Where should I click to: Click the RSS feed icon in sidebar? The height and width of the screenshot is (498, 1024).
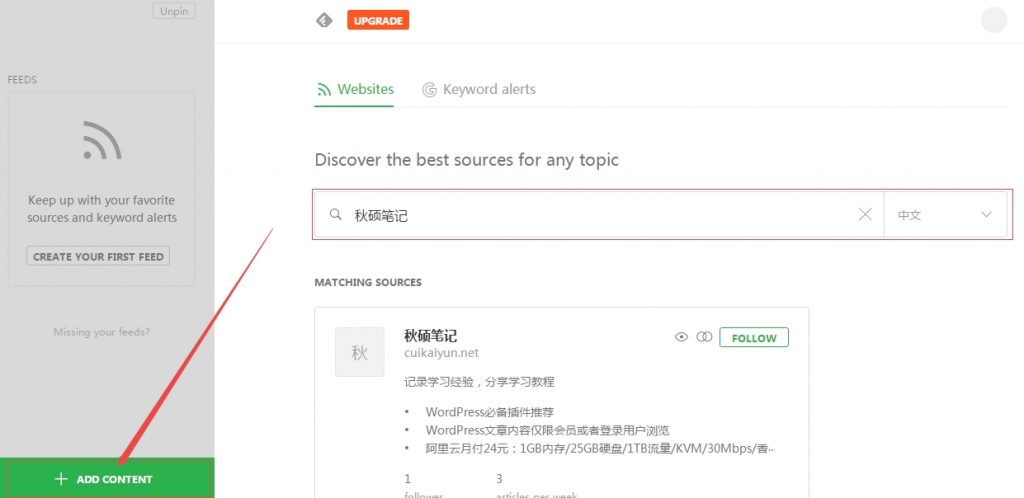point(102,140)
